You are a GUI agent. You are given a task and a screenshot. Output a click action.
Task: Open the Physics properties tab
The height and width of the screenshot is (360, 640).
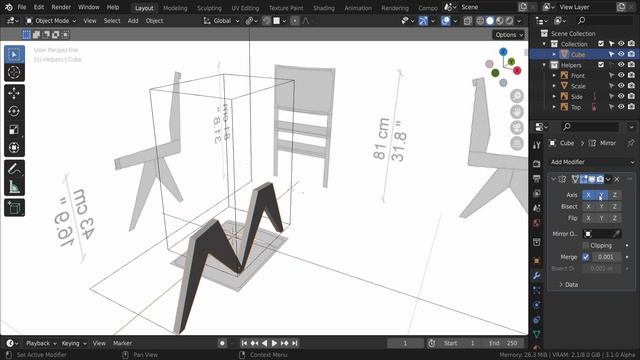(537, 305)
